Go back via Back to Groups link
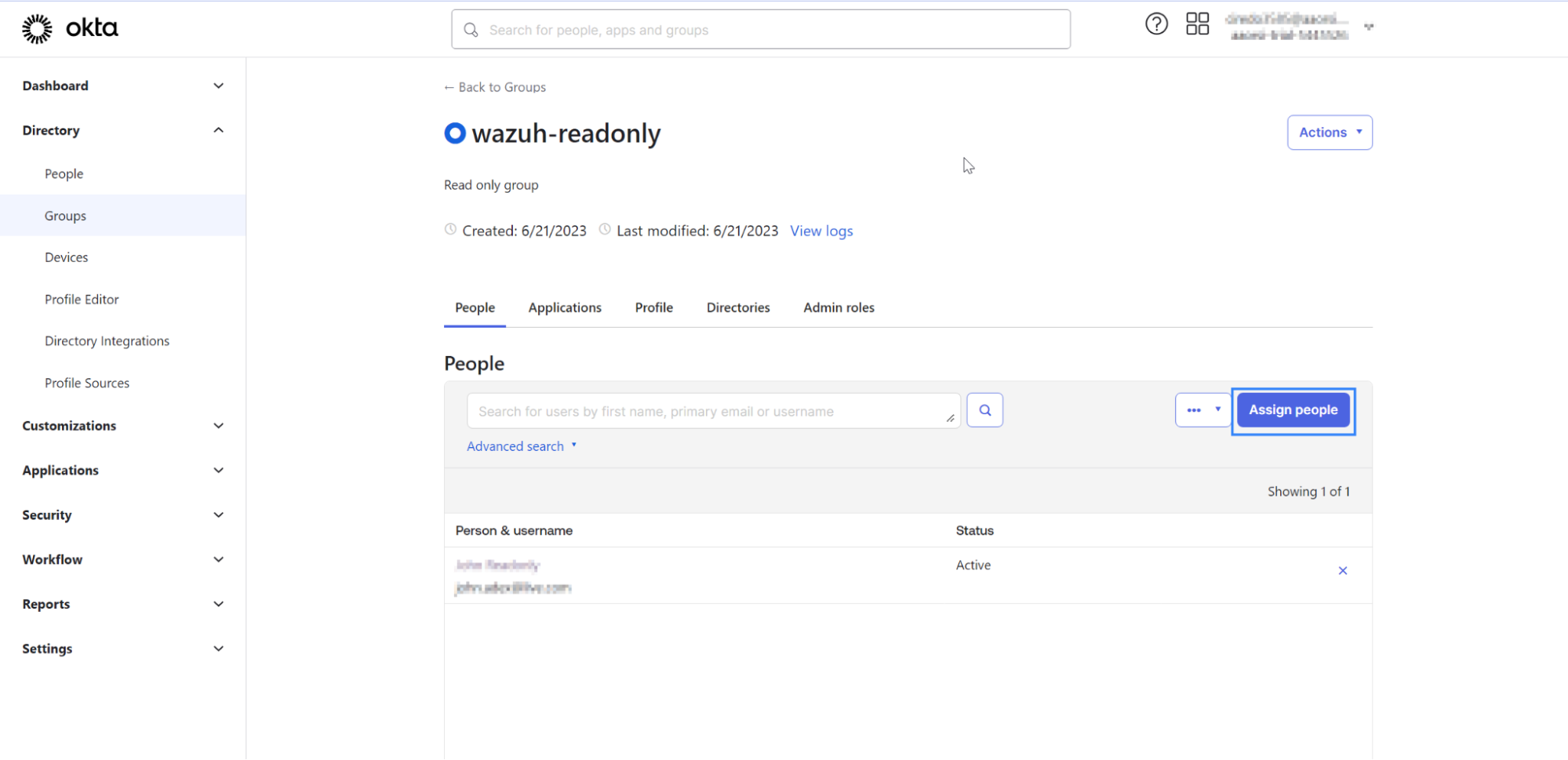The width and height of the screenshot is (1568, 760). coord(495,87)
